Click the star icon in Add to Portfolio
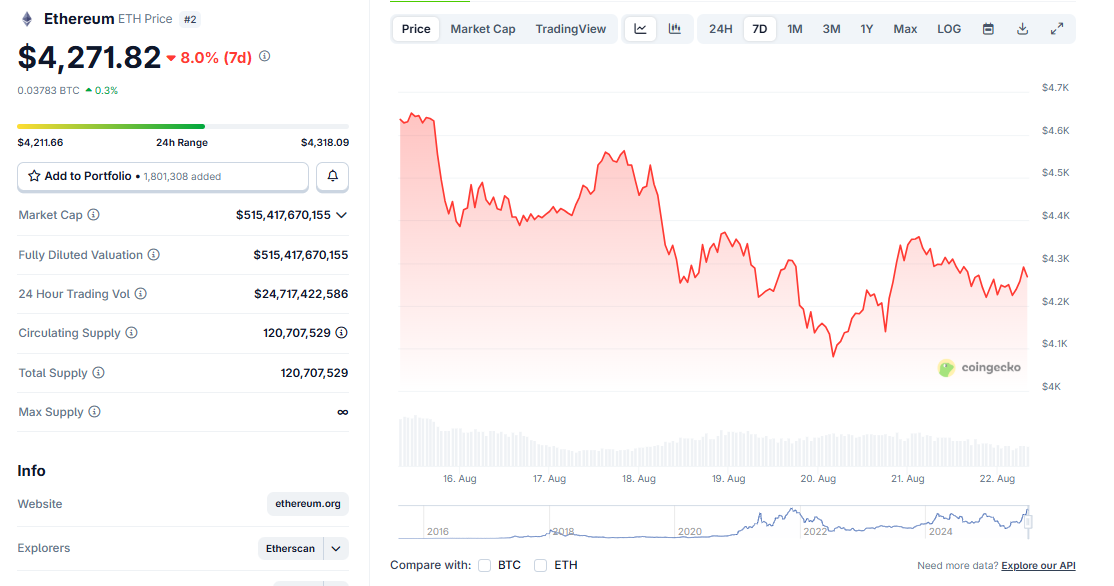 tap(33, 176)
